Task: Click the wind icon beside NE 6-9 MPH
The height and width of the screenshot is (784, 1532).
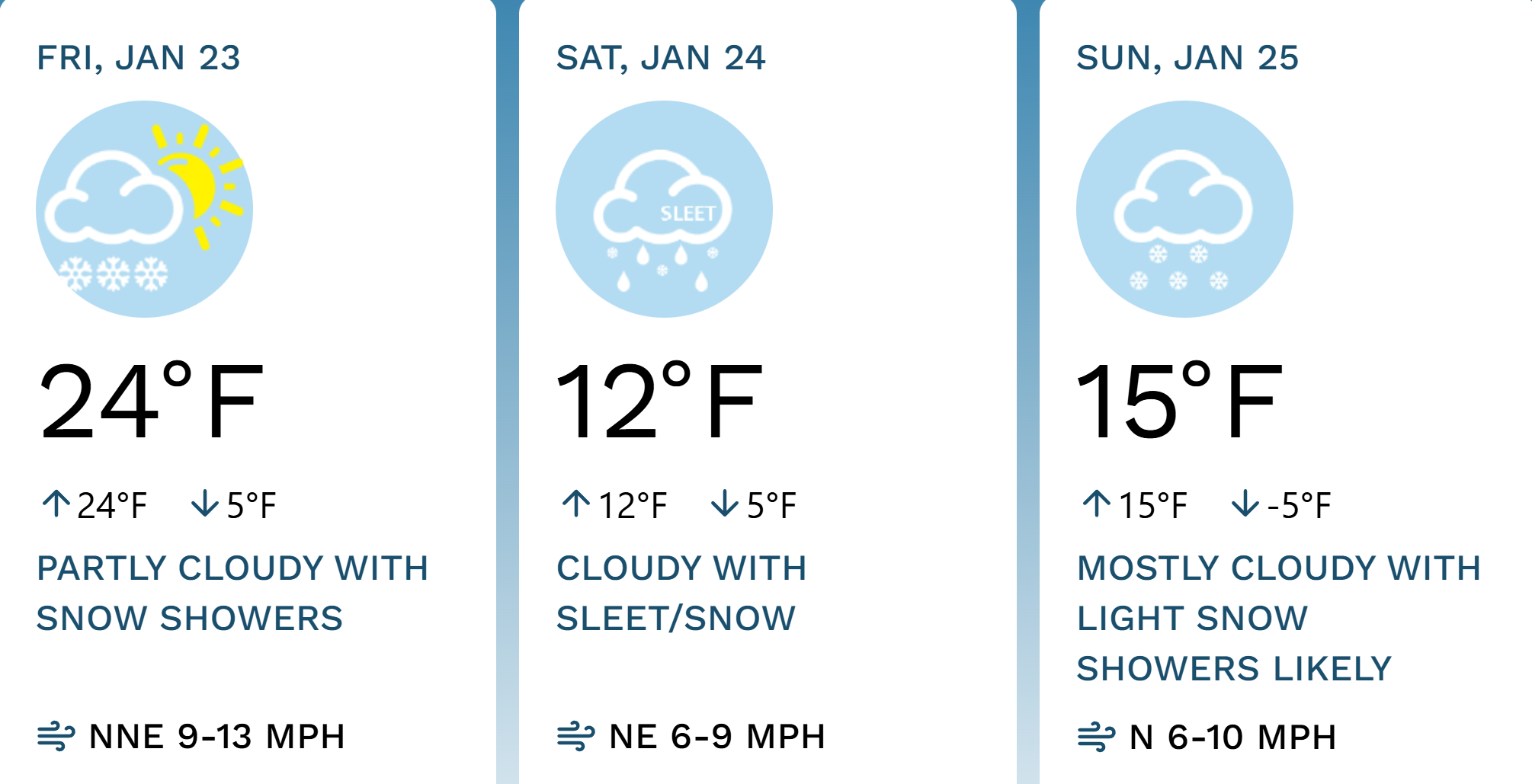Action: point(575,736)
